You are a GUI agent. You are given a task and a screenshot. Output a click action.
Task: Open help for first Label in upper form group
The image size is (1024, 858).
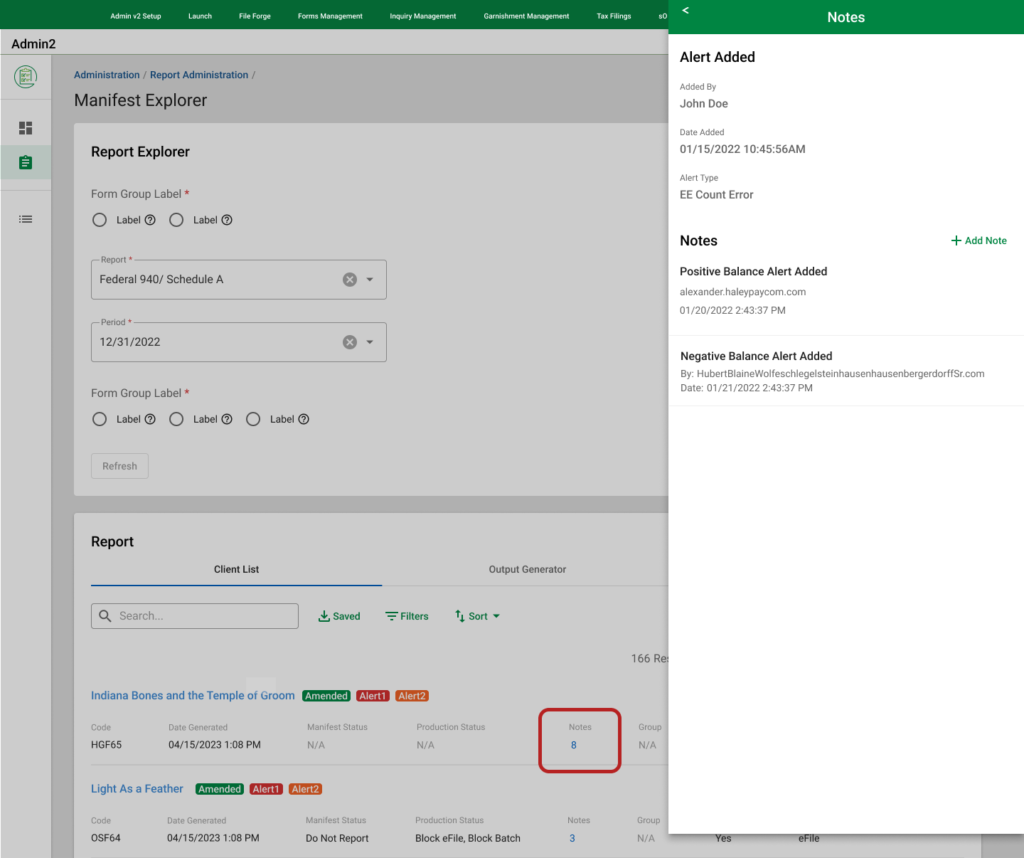150,220
